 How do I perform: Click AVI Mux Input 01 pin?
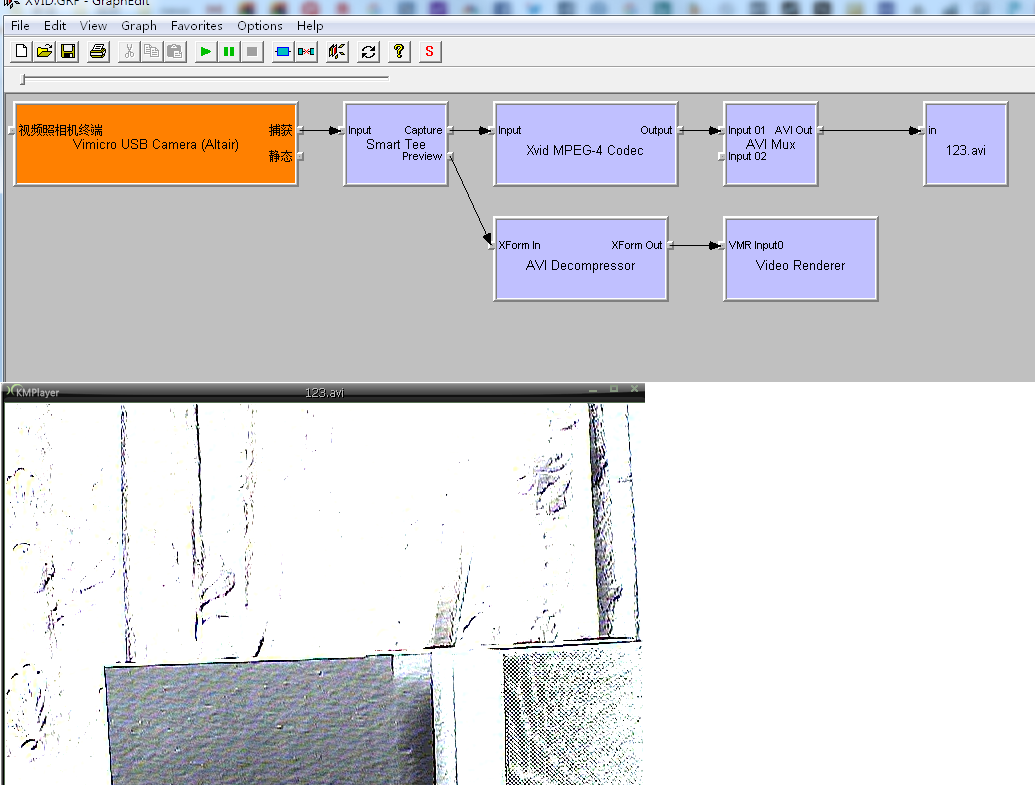pos(721,130)
